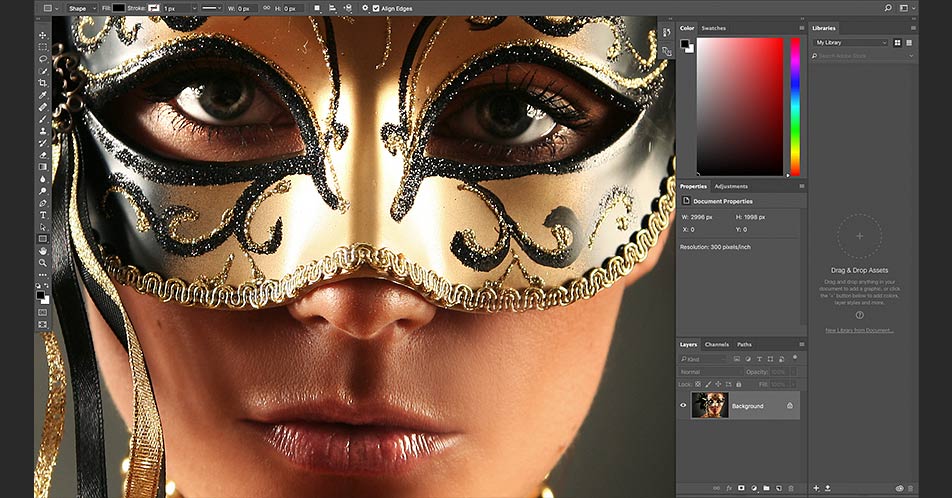Select the Zoom tool
Screen dimensions: 952x498
click(42, 262)
